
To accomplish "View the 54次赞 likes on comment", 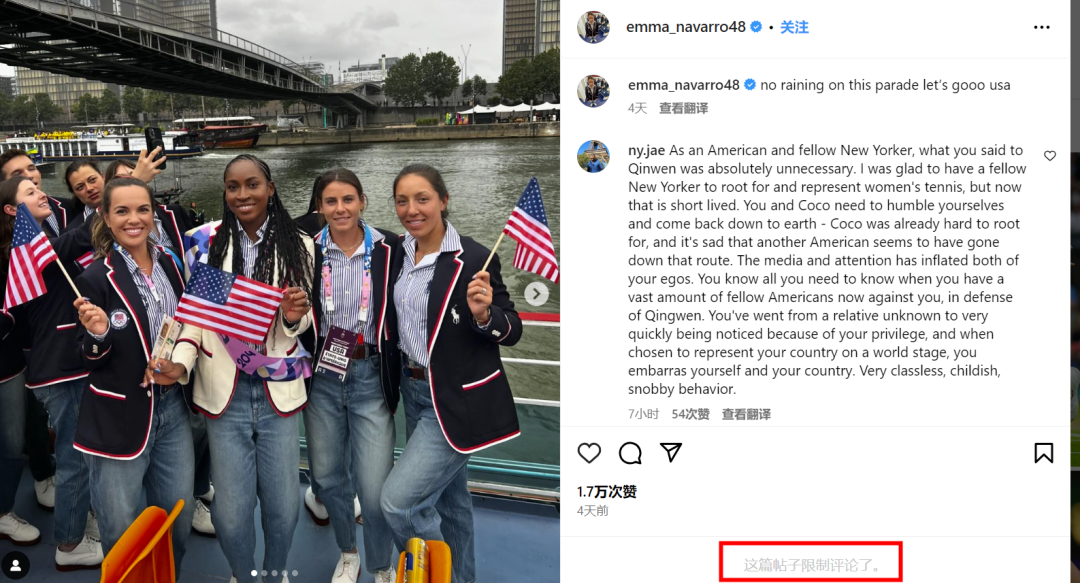I will pyautogui.click(x=690, y=414).
